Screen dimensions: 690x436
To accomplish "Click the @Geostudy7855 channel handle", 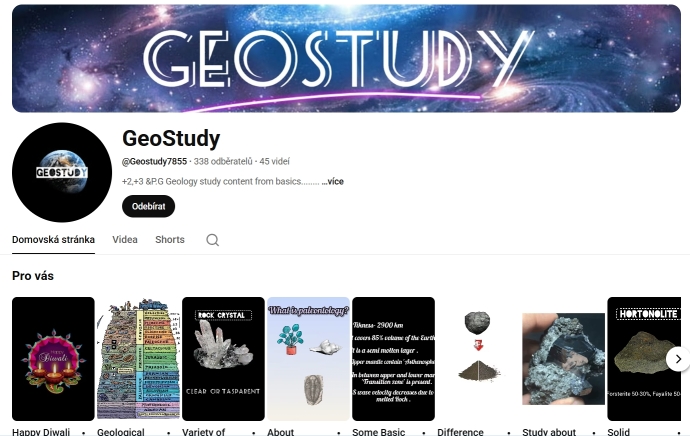I will point(154,161).
